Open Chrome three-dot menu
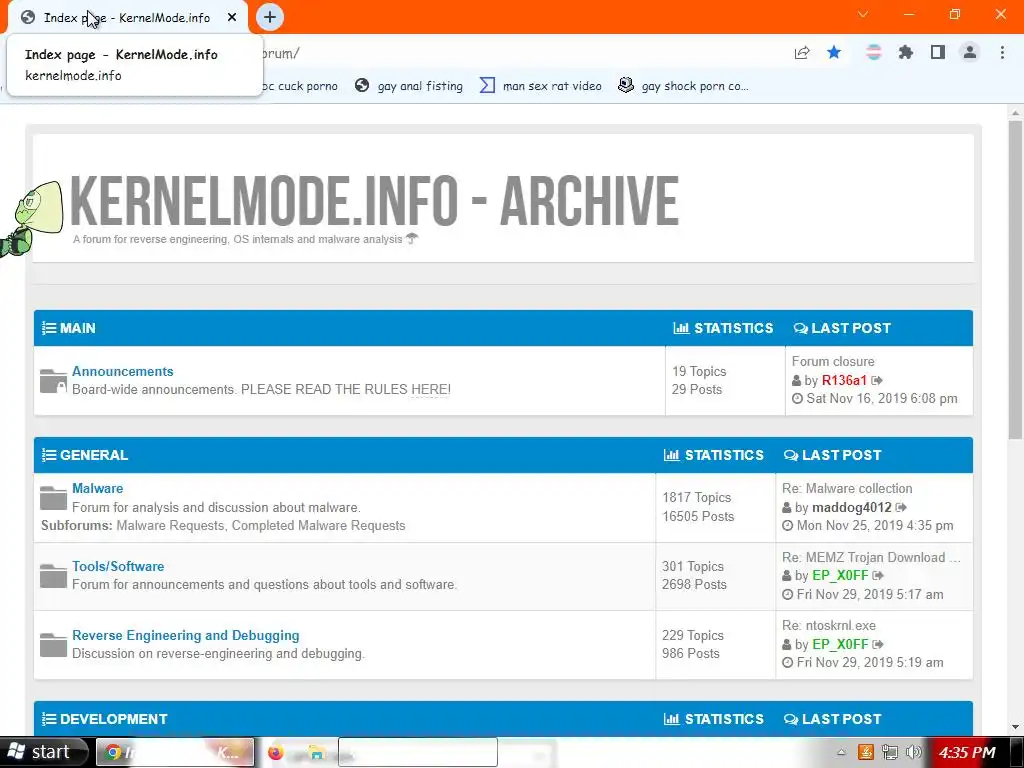 click(x=1002, y=52)
